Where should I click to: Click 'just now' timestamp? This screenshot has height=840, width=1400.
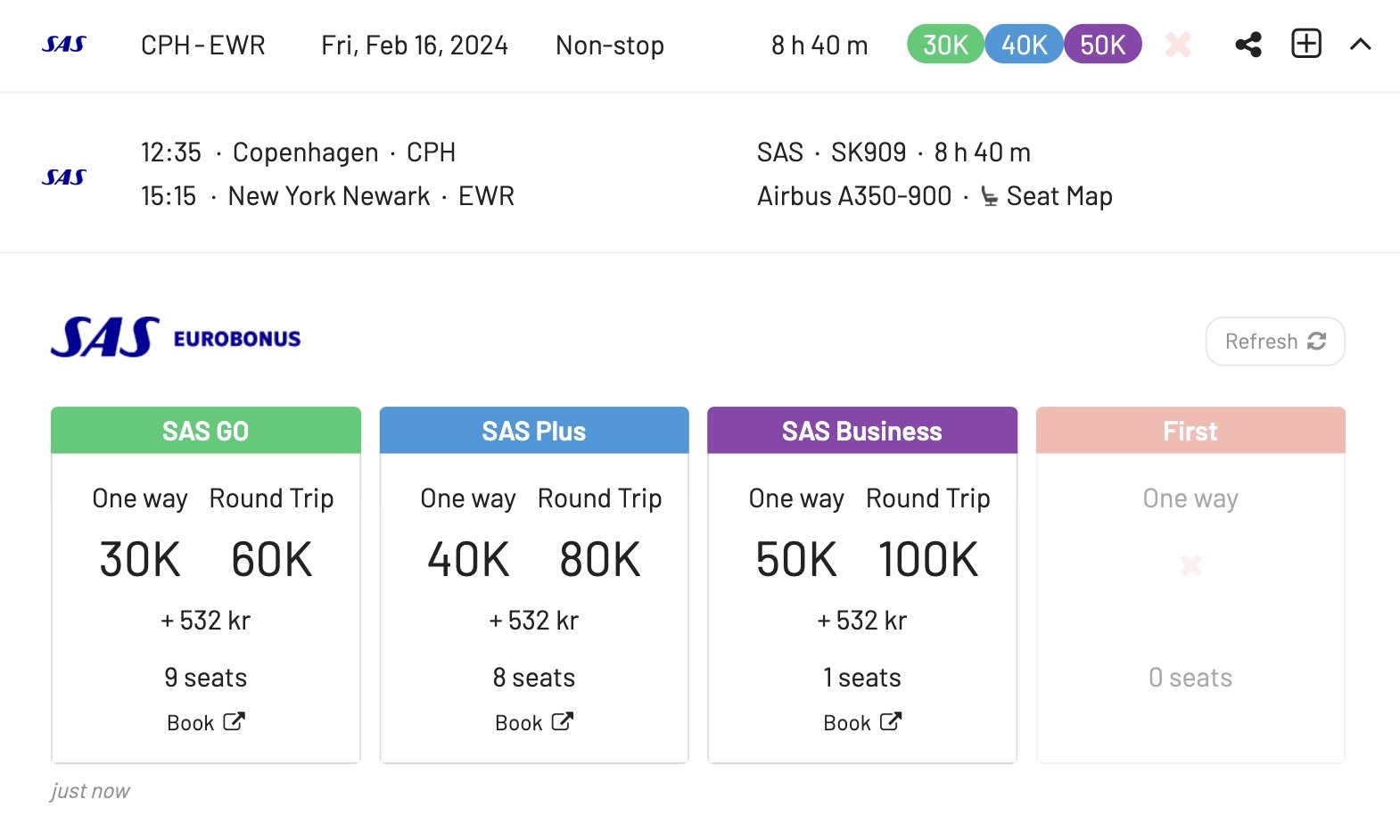[90, 791]
